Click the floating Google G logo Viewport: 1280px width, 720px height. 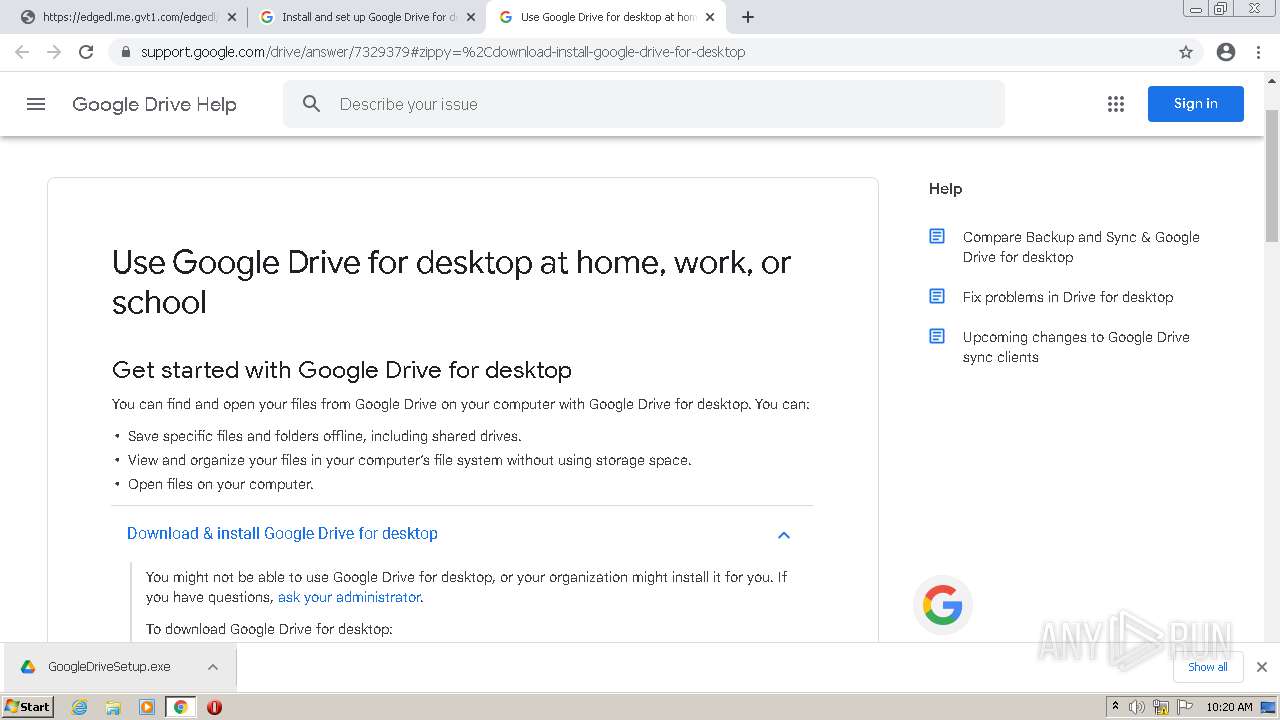tap(943, 605)
